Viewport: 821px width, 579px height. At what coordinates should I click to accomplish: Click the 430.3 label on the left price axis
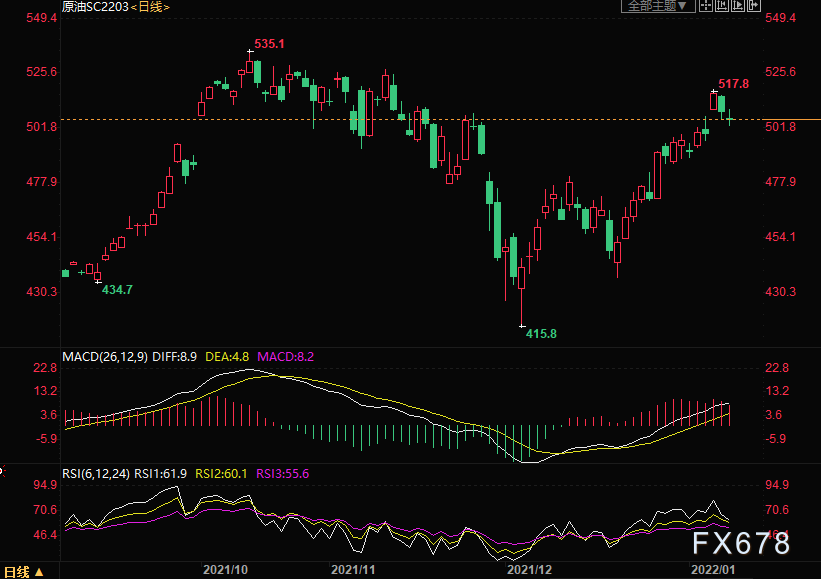pyautogui.click(x=42, y=292)
